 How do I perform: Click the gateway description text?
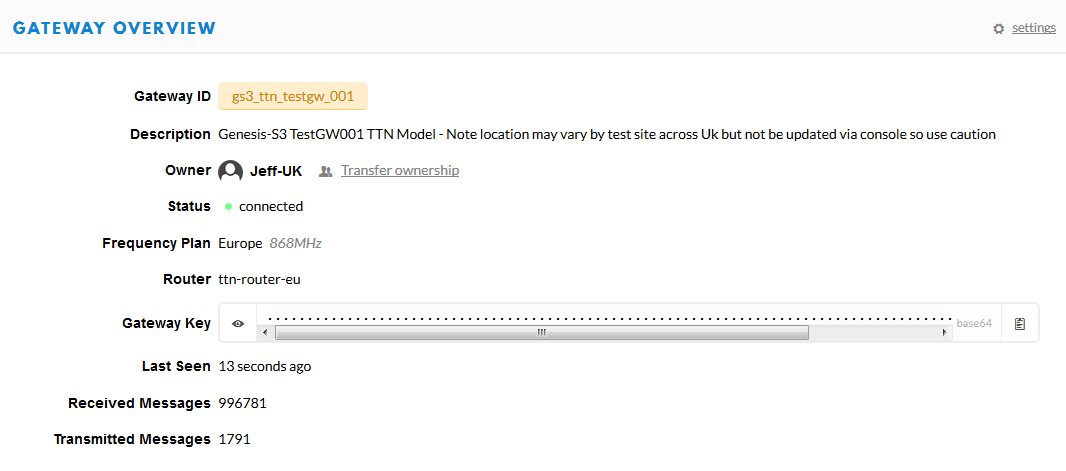click(x=607, y=134)
